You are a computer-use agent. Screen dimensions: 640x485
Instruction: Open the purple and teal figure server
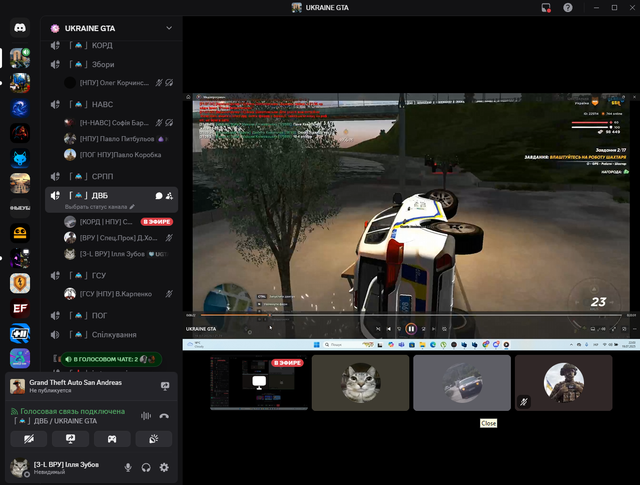20,358
